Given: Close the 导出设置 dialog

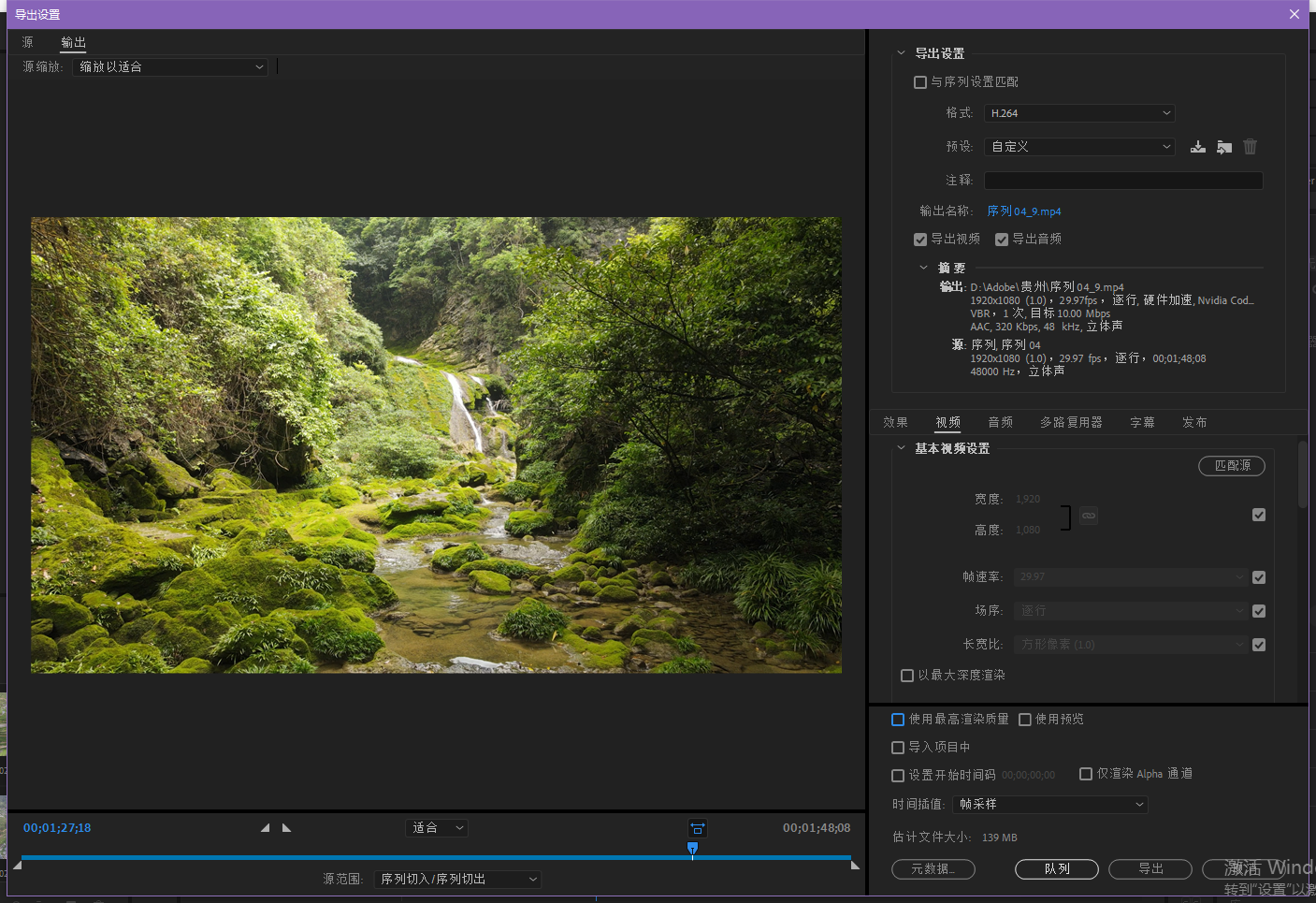Looking at the screenshot, I should [1294, 14].
